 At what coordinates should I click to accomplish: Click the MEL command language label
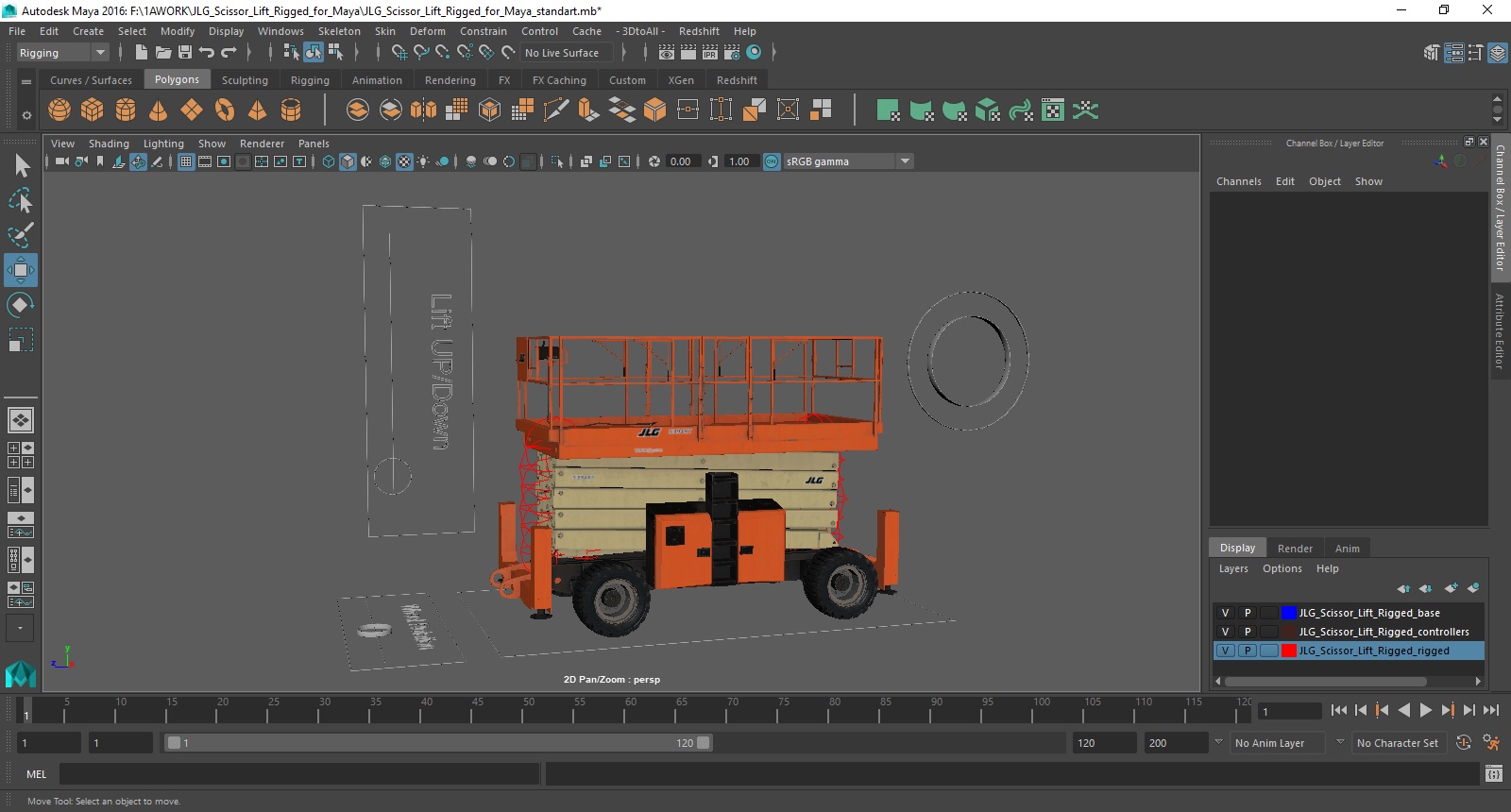(x=36, y=774)
